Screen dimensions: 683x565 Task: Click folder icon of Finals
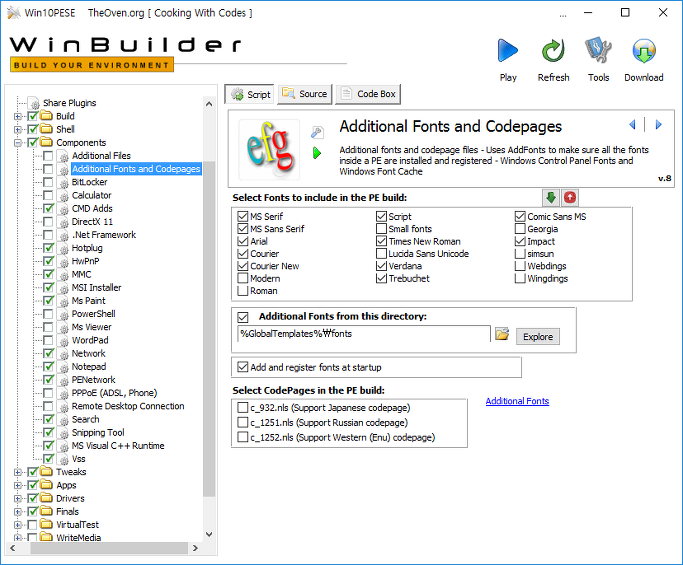46,511
